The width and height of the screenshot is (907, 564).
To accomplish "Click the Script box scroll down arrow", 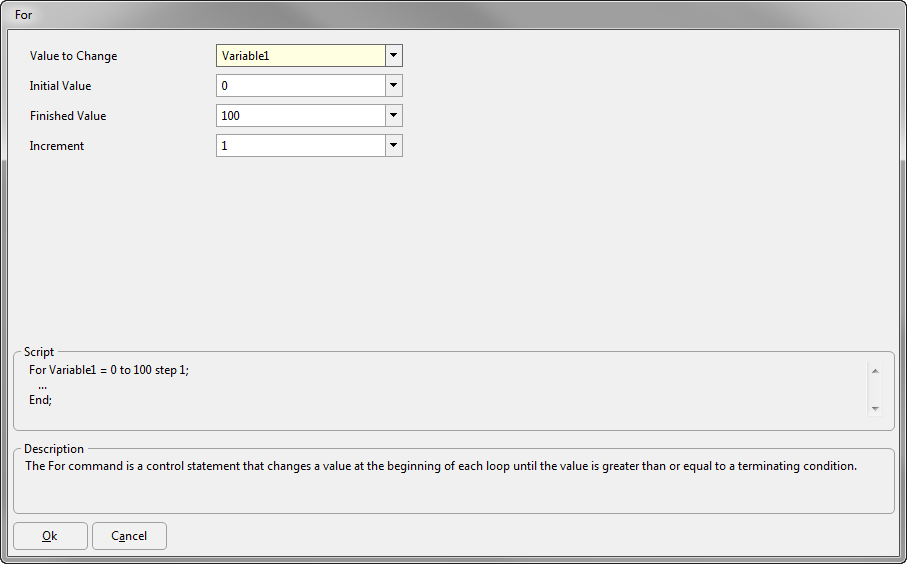I will point(875,408).
